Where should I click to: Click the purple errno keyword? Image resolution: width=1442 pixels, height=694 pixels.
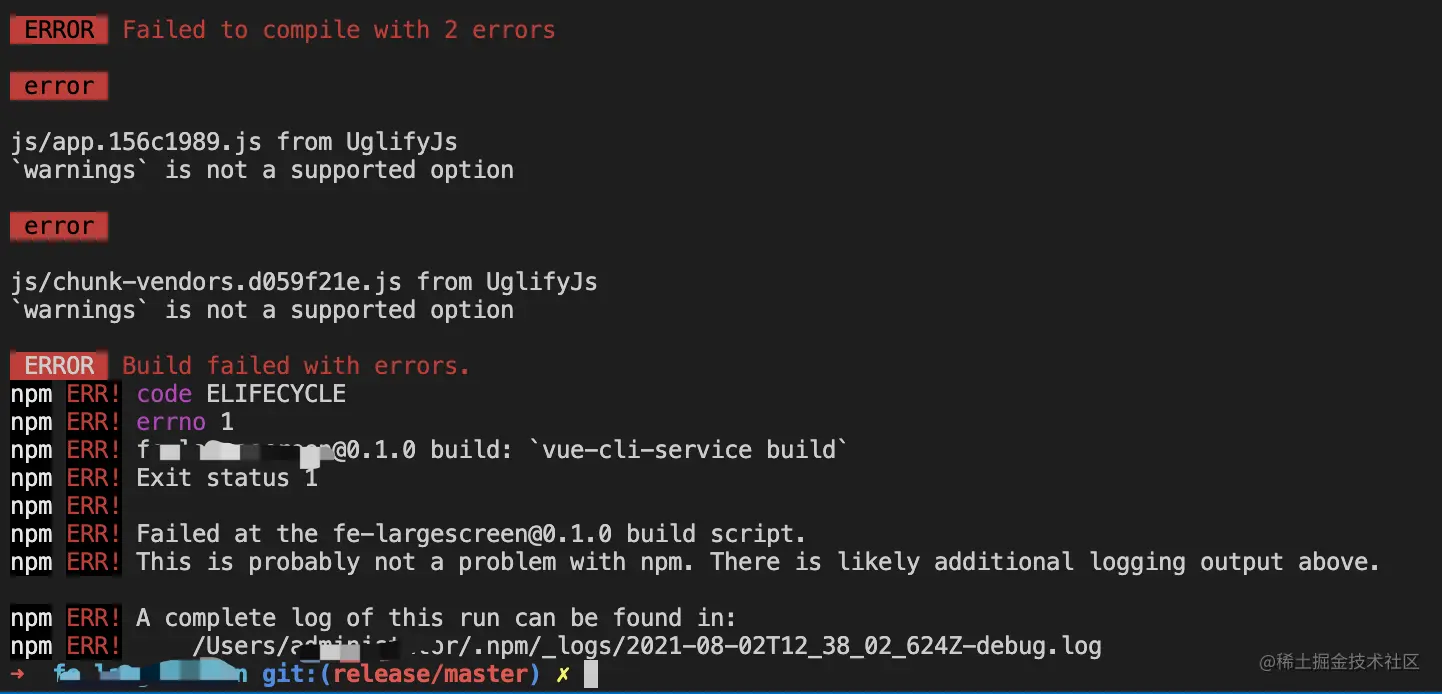(171, 422)
